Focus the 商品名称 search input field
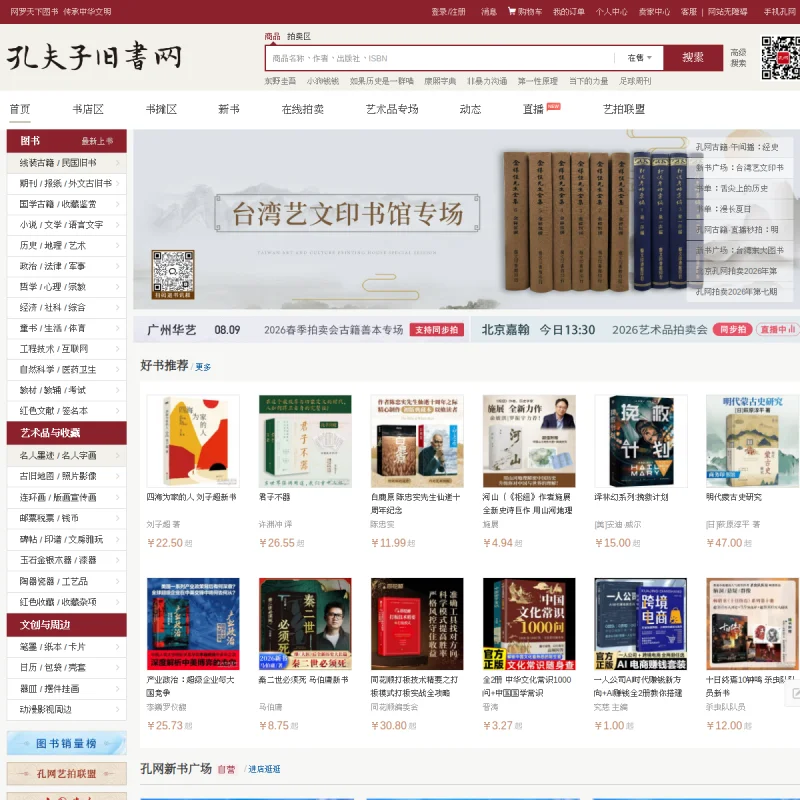Viewport: 800px width, 800px height. [440, 58]
